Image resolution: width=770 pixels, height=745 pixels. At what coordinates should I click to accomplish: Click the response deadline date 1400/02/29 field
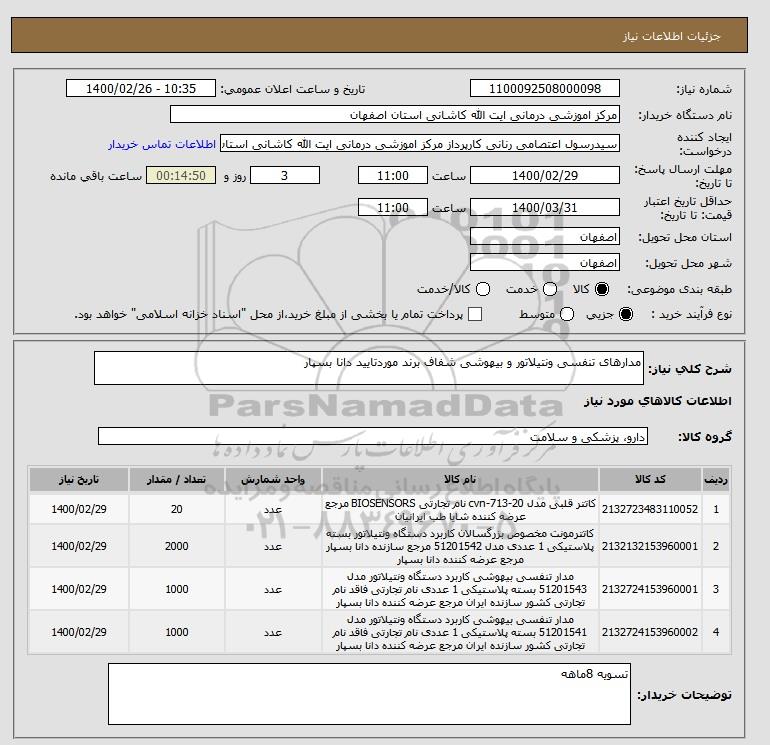pyautogui.click(x=545, y=176)
